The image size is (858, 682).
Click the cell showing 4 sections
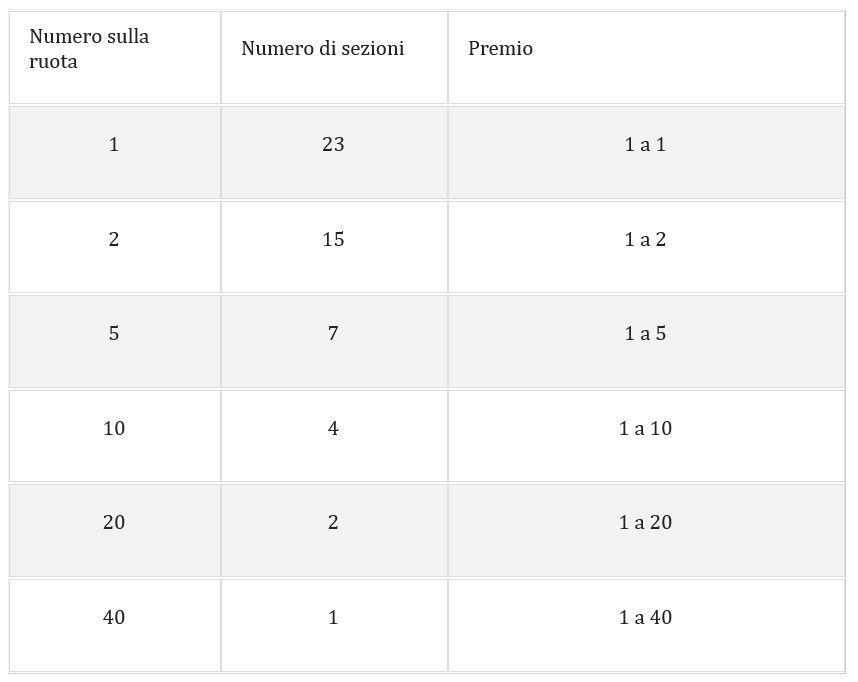[333, 429]
